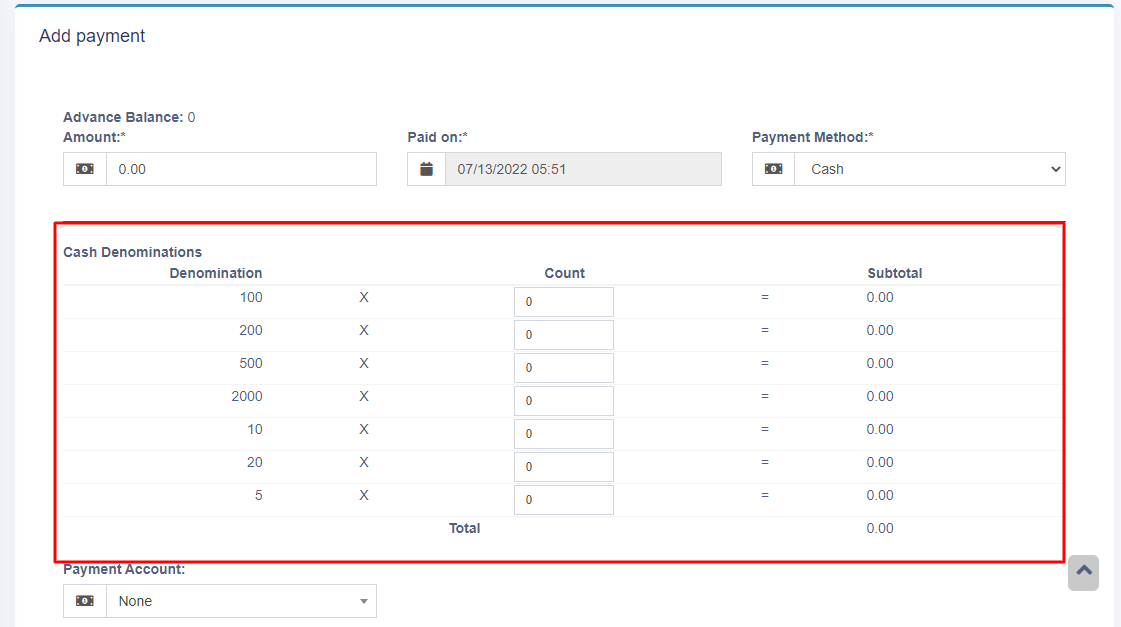Open the Paid on date field
The image size is (1121, 627).
pos(582,169)
